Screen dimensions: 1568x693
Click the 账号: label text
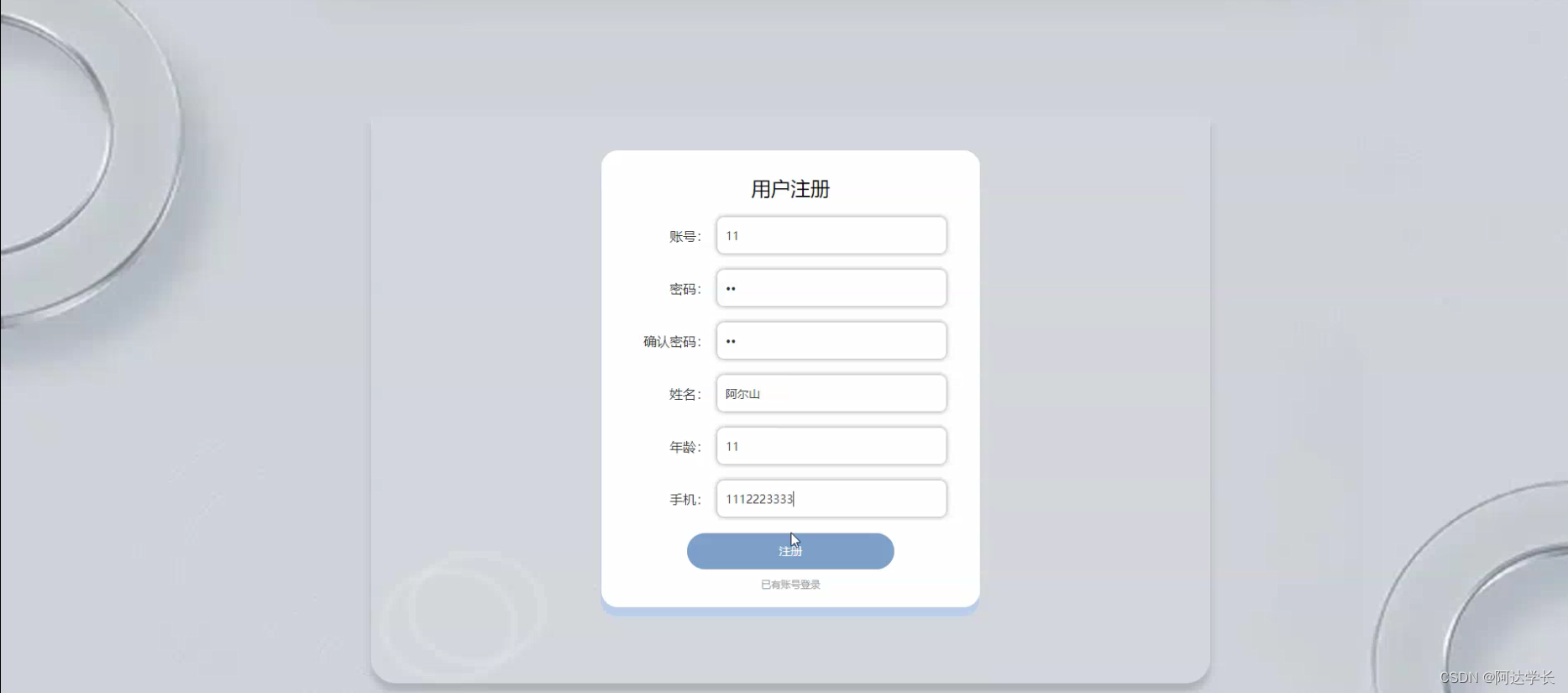click(684, 237)
